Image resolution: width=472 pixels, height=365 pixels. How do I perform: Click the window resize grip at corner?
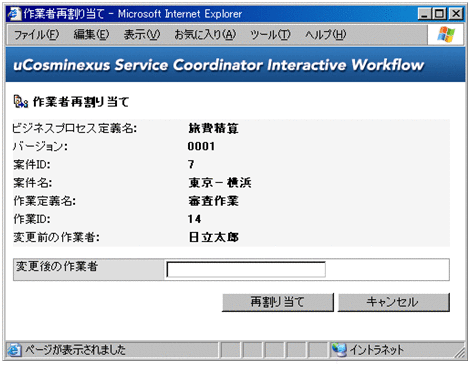tap(461, 352)
